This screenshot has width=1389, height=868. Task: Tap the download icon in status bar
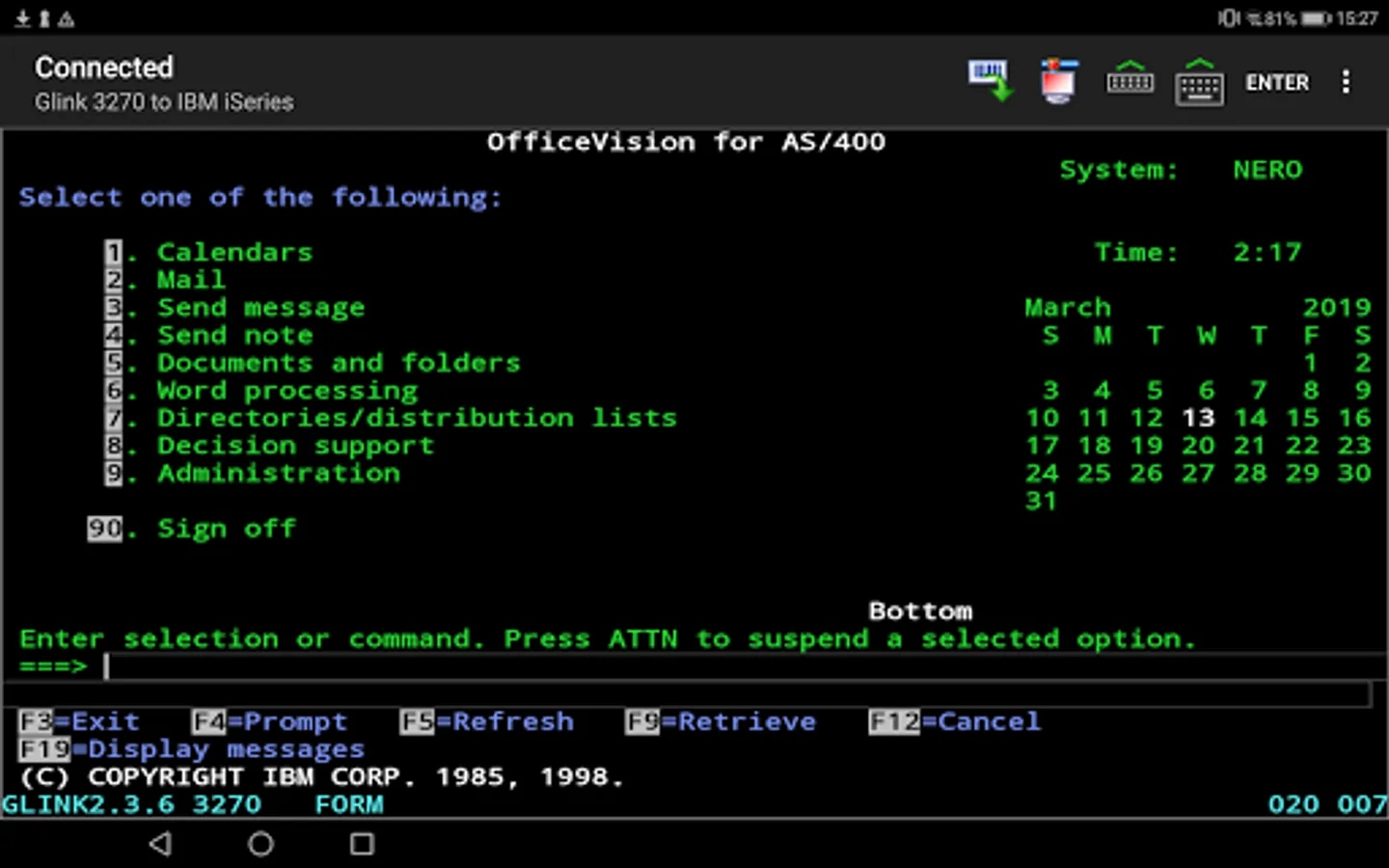coord(22,18)
